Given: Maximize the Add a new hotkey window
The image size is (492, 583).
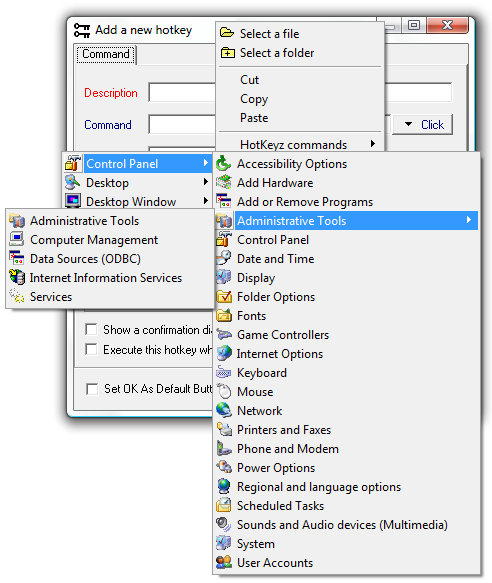Looking at the screenshot, I should pyautogui.click(x=414, y=25).
